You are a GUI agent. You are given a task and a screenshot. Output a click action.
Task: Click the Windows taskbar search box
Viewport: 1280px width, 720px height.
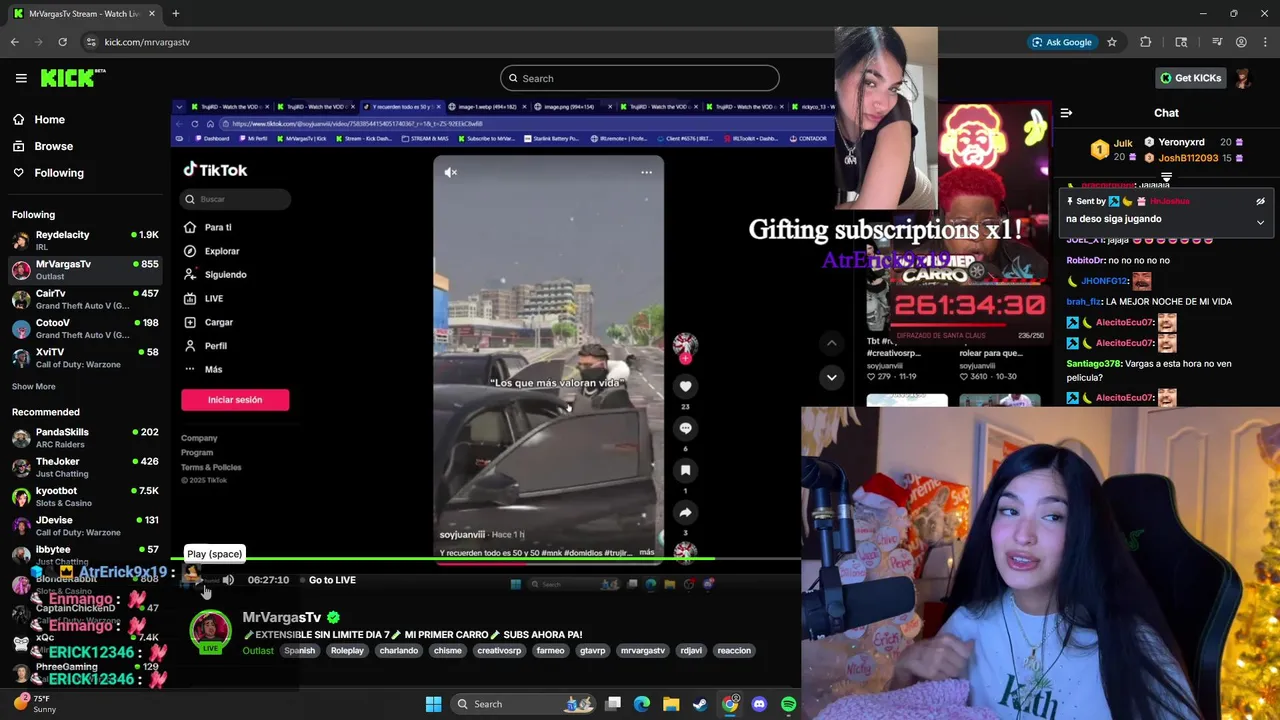click(x=521, y=704)
